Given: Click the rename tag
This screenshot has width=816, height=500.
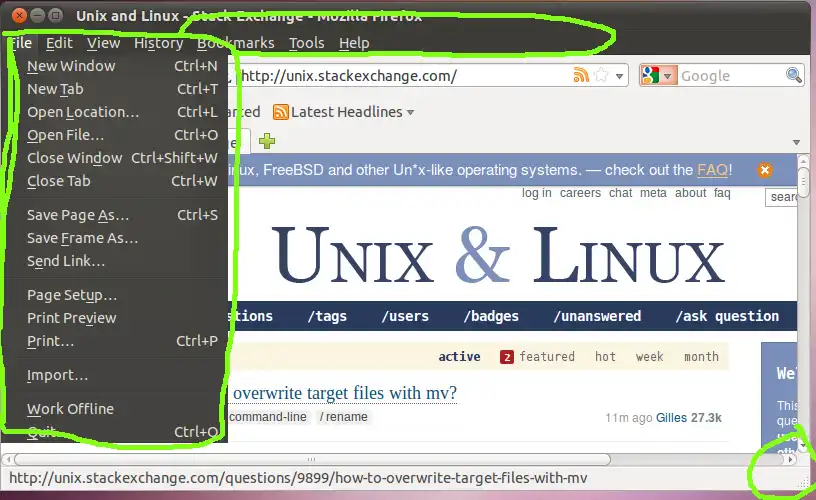Looking at the screenshot, I should click(x=343, y=417).
